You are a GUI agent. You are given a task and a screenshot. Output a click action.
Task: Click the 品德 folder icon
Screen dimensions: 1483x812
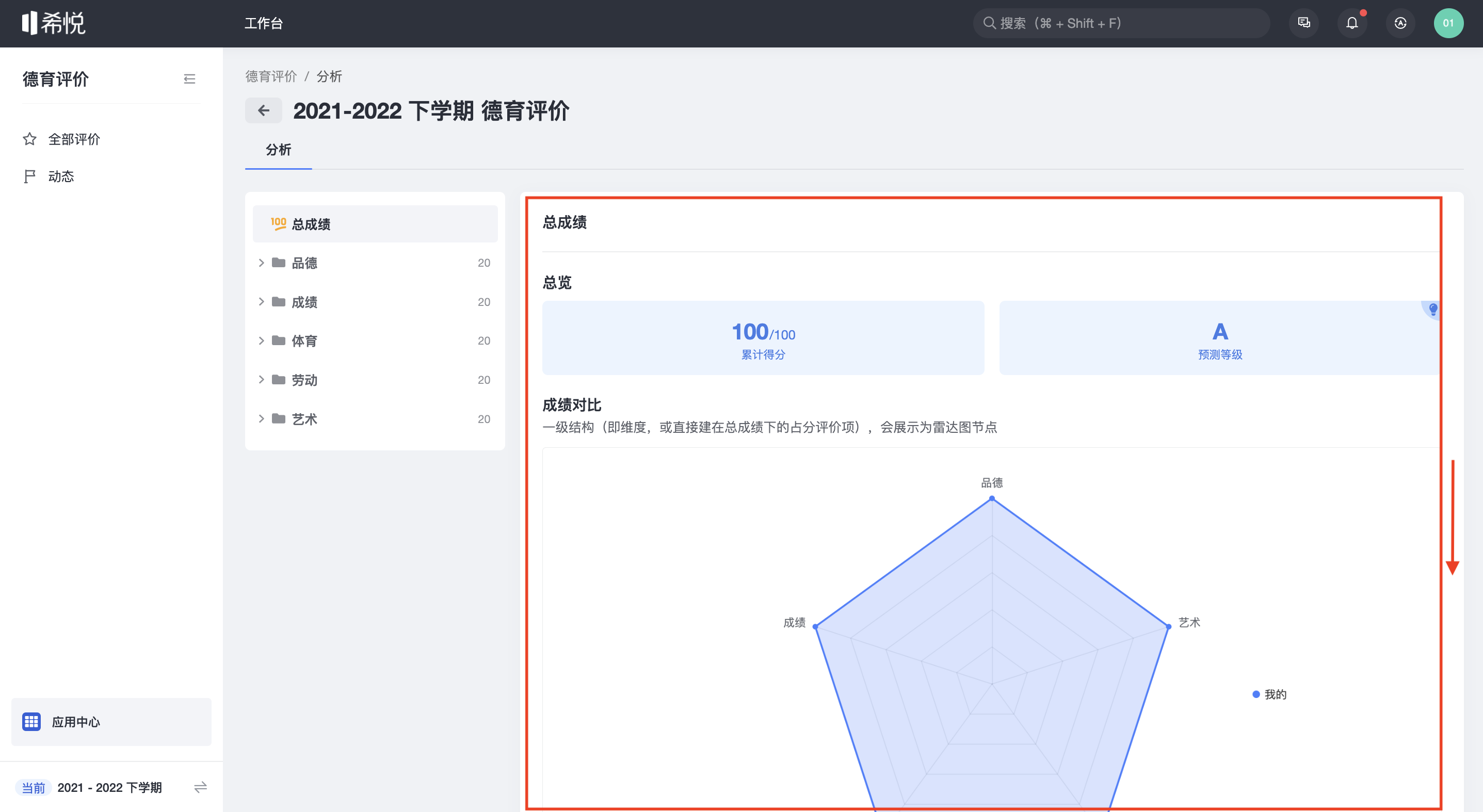point(279,263)
